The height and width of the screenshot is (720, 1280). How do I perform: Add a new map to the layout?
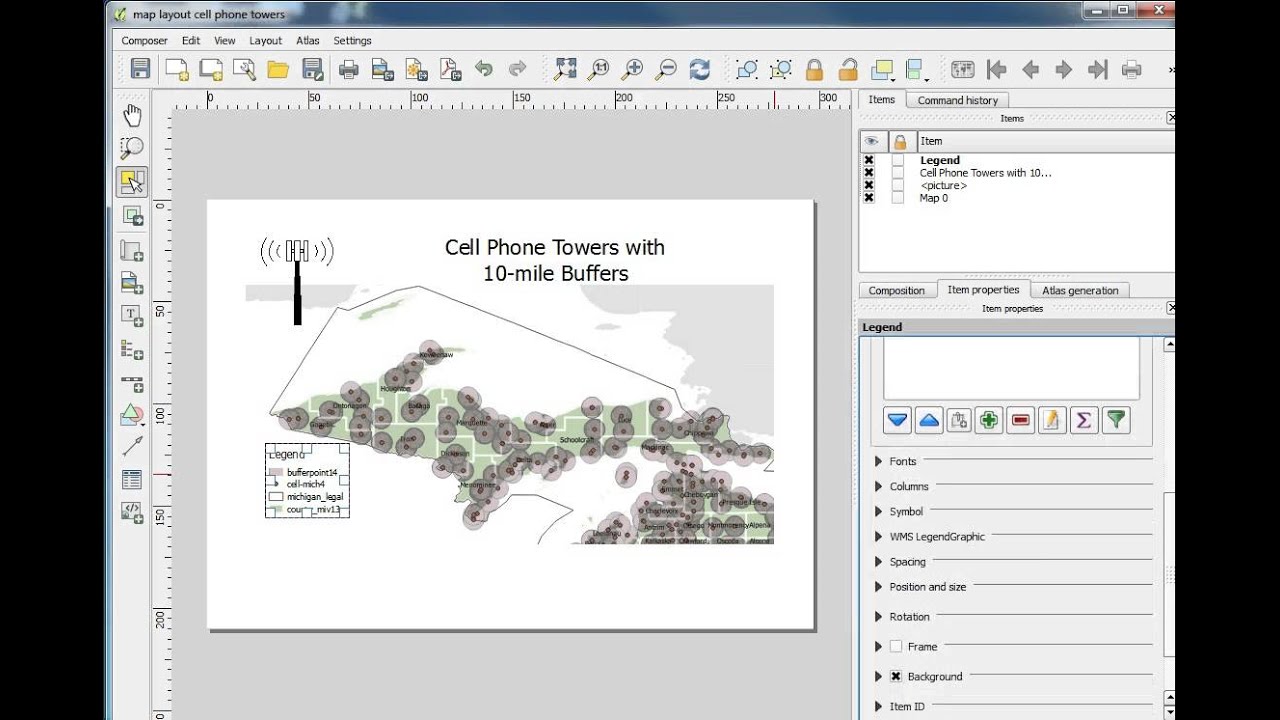(x=132, y=250)
